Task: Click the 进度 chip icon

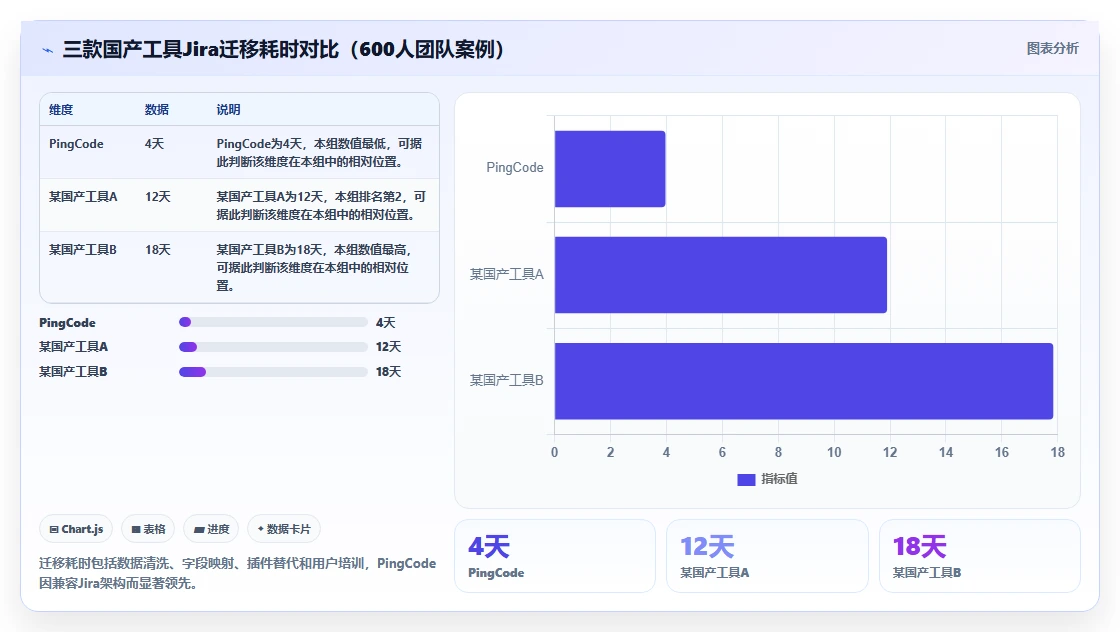Action: pyautogui.click(x=199, y=530)
